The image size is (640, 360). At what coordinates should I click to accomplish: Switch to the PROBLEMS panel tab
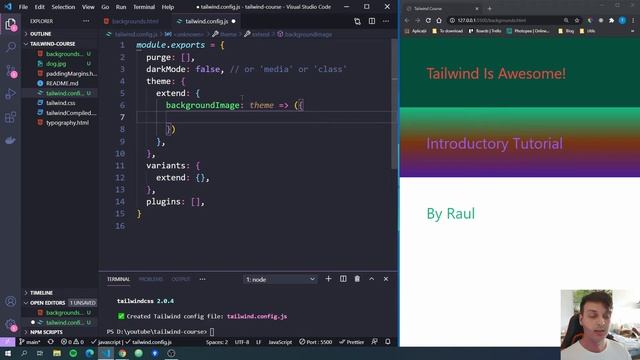[x=151, y=279]
